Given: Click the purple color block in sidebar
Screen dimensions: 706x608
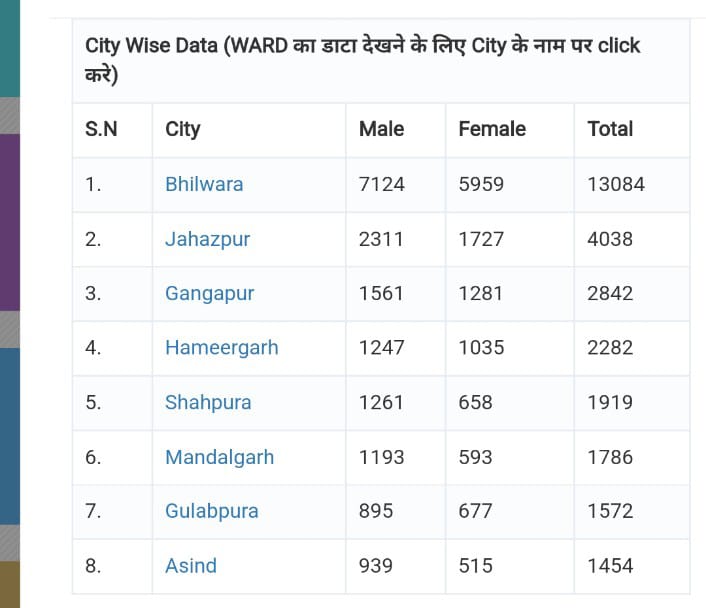Looking at the screenshot, I should coord(10,222).
